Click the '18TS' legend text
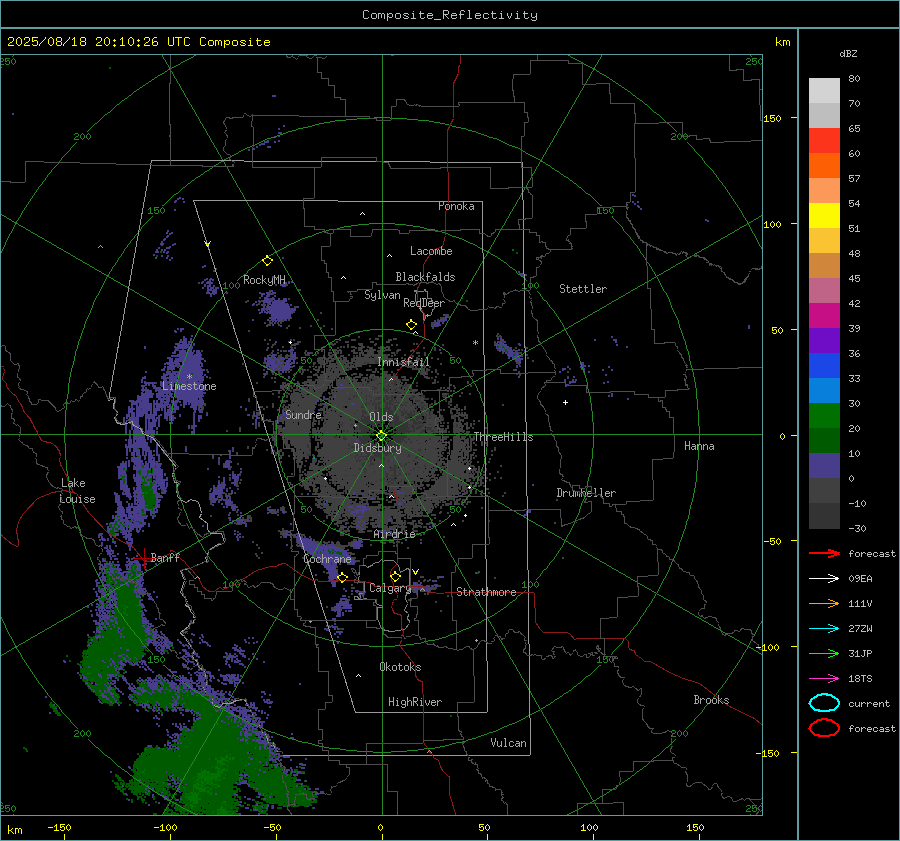Image resolution: width=900 pixels, height=841 pixels. click(x=860, y=679)
